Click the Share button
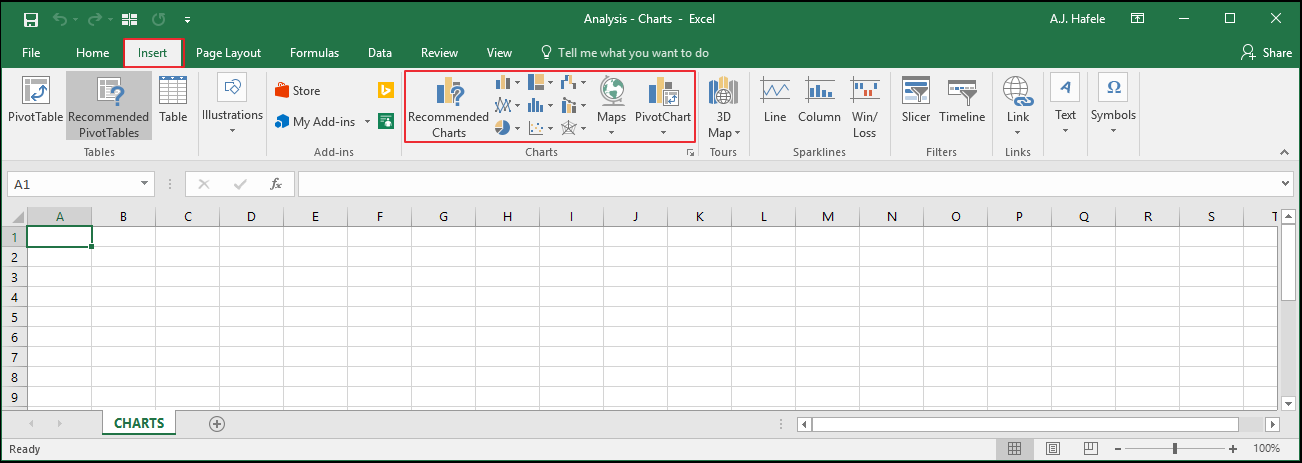 point(1266,53)
